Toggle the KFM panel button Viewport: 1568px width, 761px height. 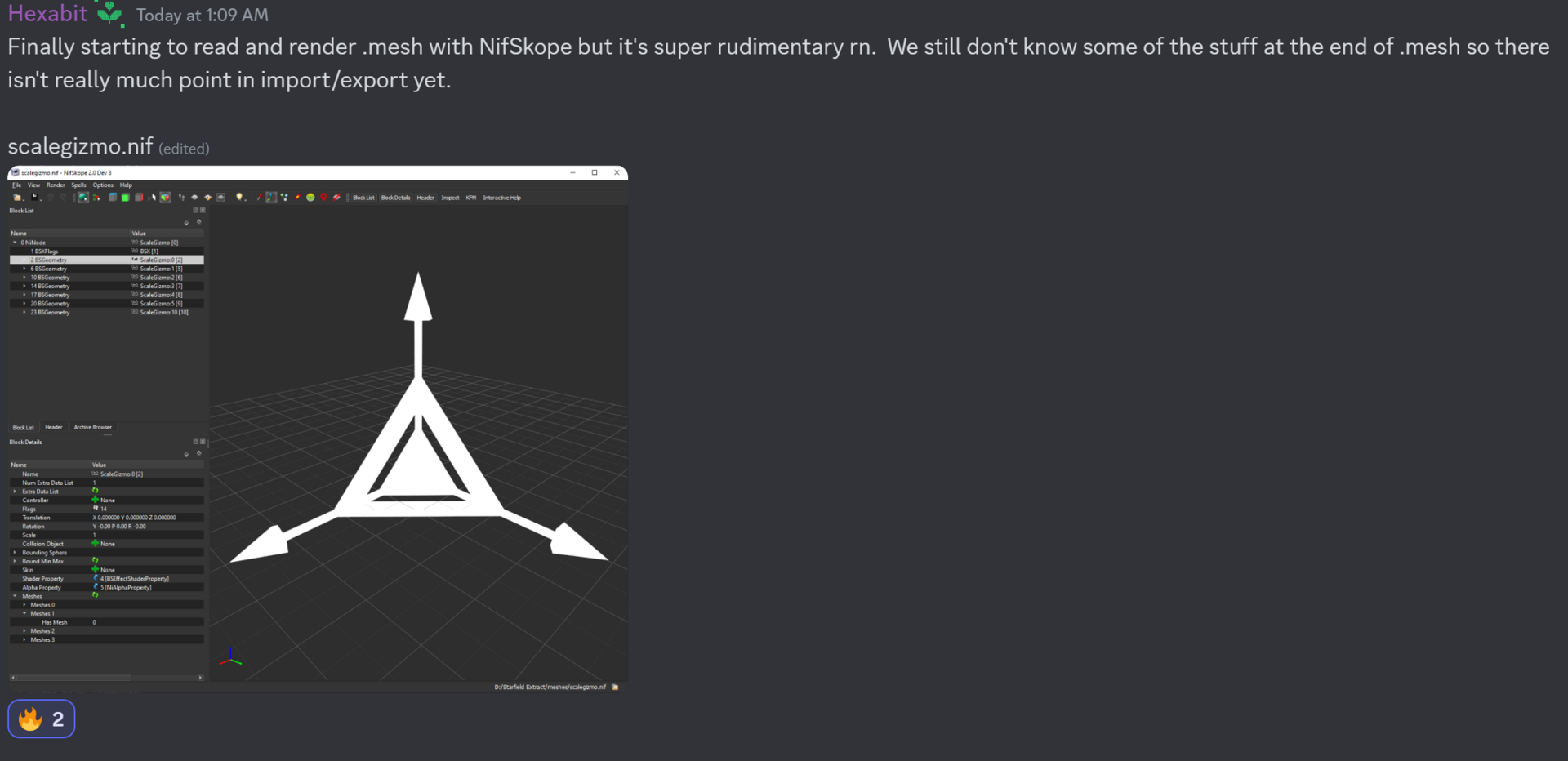(471, 198)
